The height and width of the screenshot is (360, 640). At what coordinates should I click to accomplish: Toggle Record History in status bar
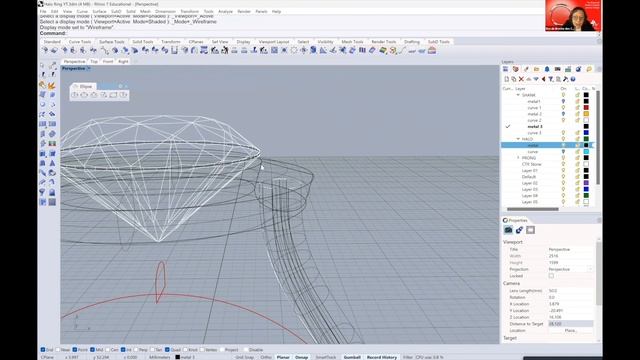(382, 357)
